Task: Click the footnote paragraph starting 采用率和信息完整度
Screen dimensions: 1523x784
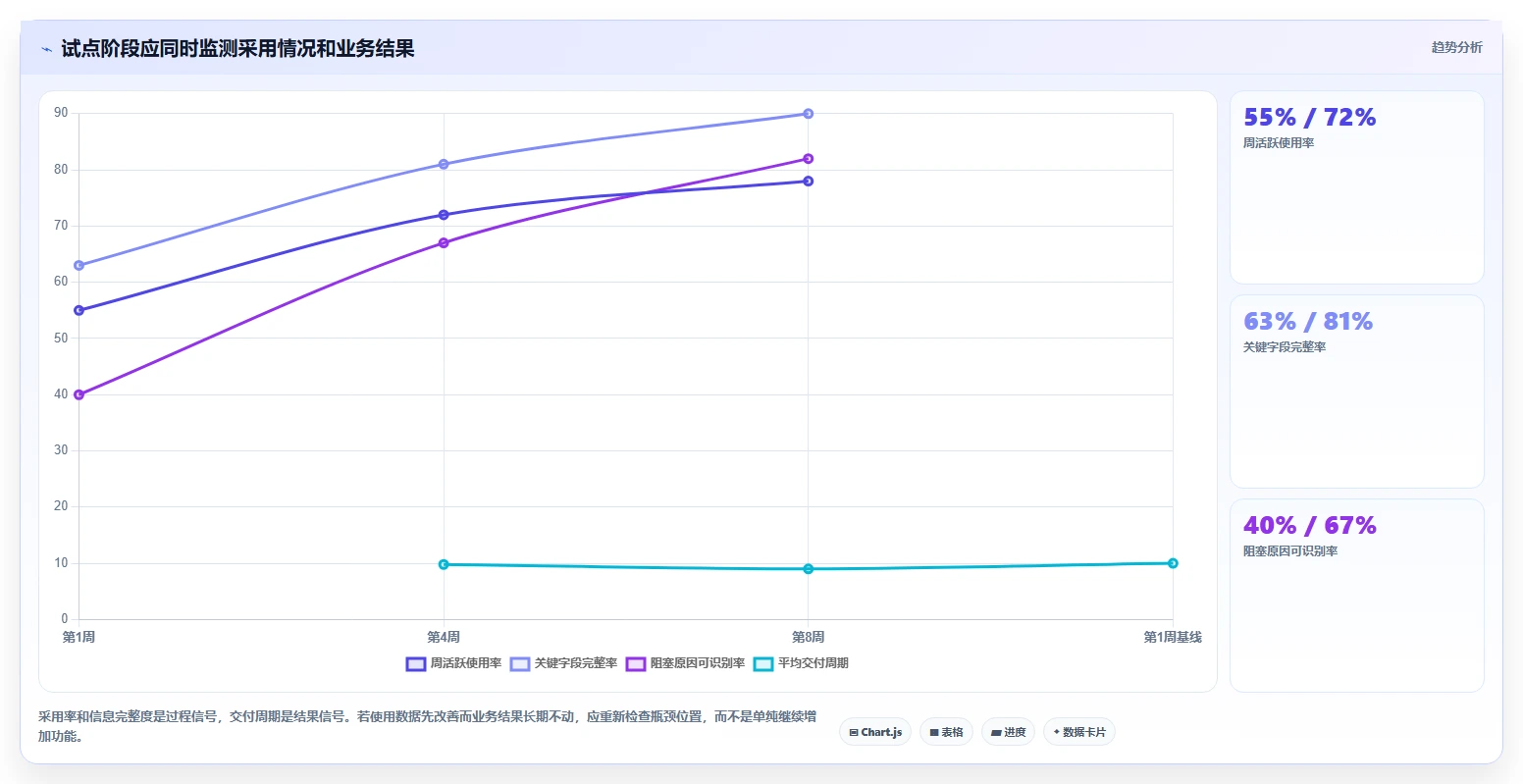Action: tap(427, 726)
